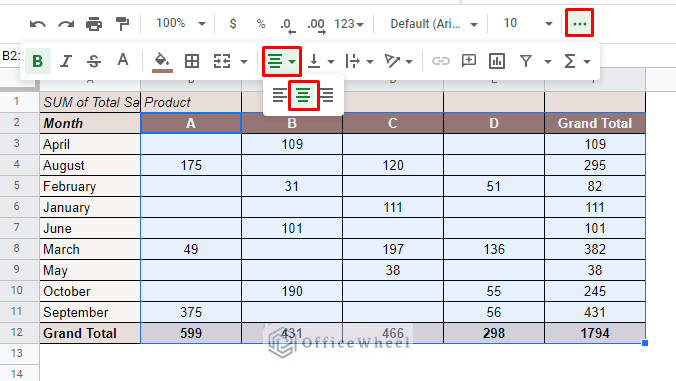The image size is (676, 381).
Task: Open the vertical align dropdown
Action: coord(321,61)
